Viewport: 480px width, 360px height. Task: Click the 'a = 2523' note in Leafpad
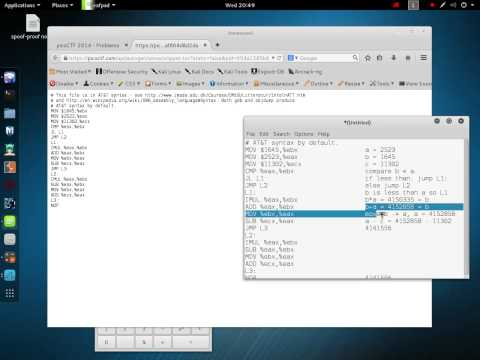(x=380, y=150)
